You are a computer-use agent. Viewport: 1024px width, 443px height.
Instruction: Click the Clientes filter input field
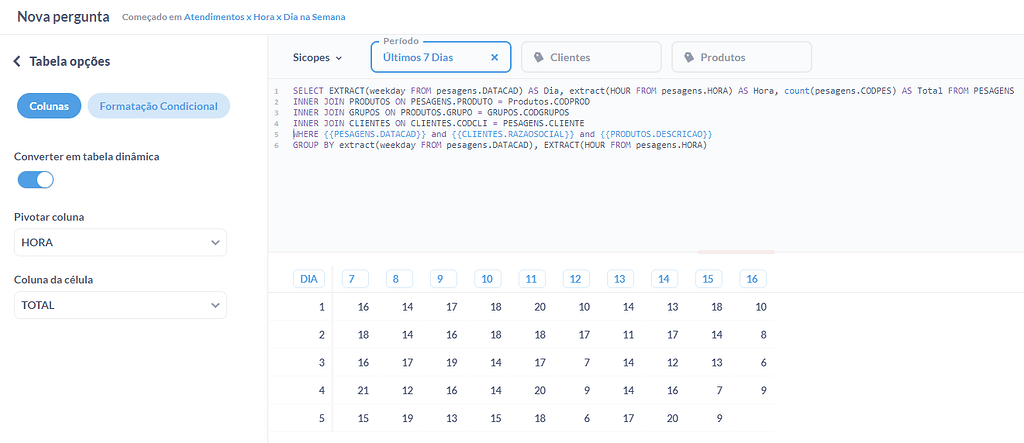[x=600, y=58]
